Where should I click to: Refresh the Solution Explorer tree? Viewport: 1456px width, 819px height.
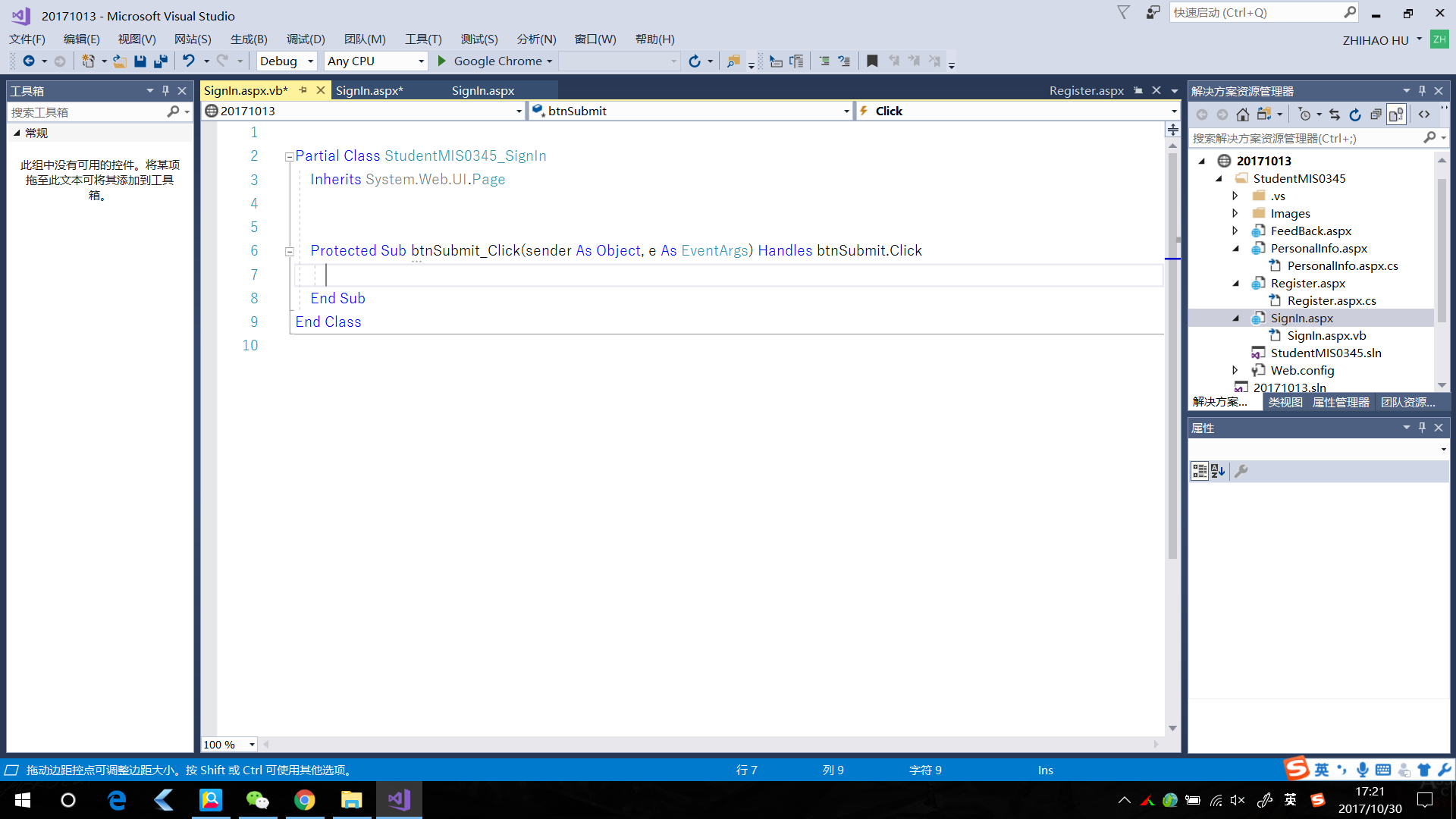[1355, 115]
